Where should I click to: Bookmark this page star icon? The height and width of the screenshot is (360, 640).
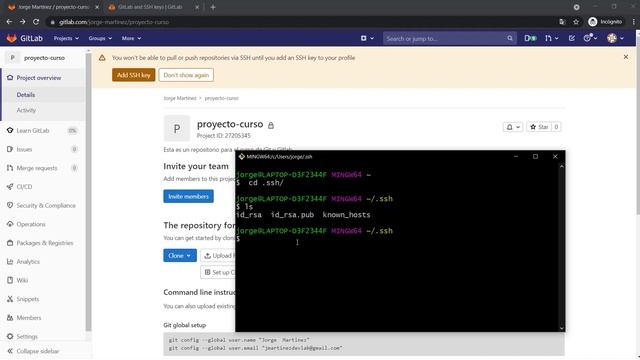[x=576, y=22]
